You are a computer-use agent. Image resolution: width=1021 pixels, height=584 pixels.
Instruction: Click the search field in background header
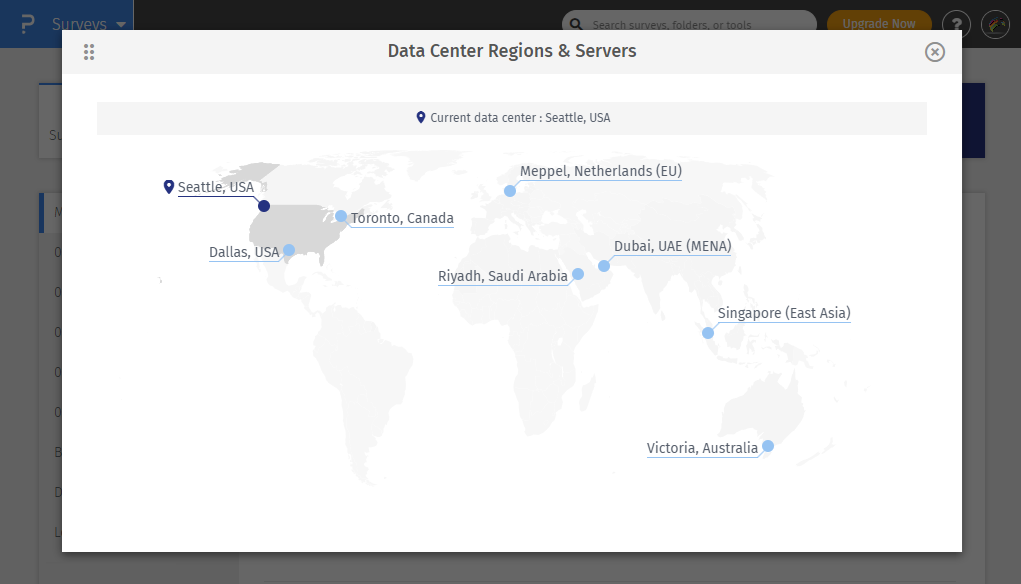[x=689, y=24]
